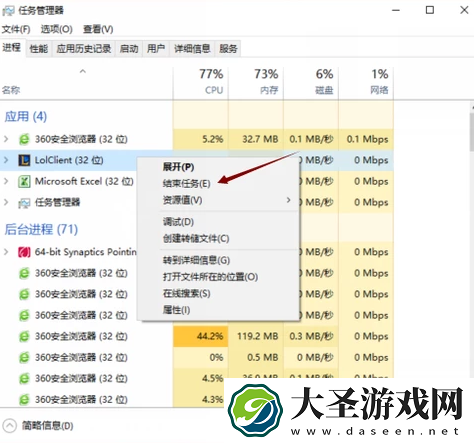Screen dimensions: 474x443
Task: Click the 任务管理器 row icon under 应用
Action: coord(24,203)
